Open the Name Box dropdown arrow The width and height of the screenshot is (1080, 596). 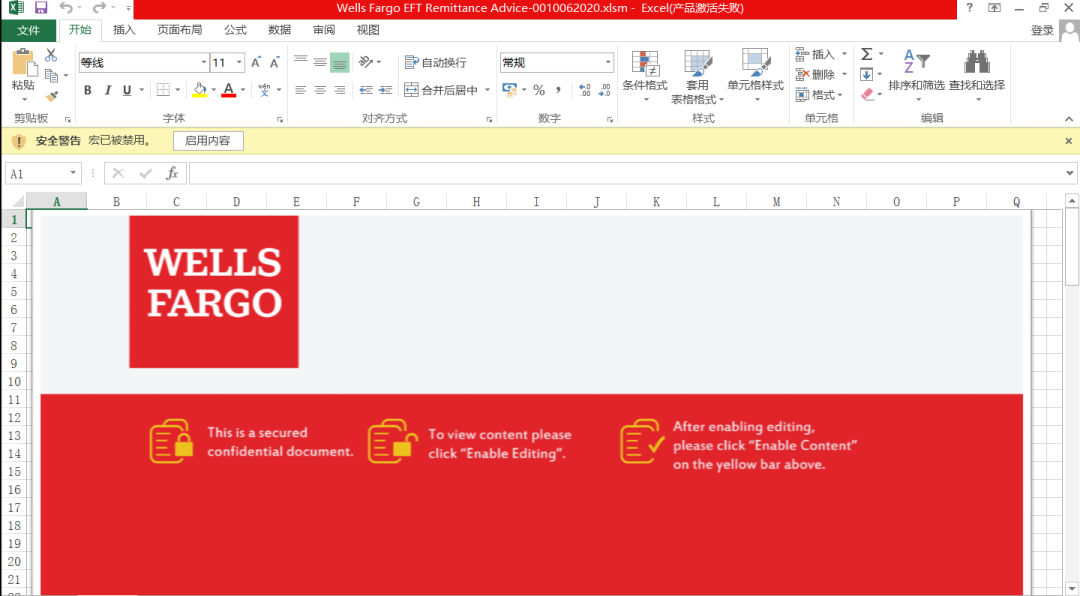[x=73, y=173]
